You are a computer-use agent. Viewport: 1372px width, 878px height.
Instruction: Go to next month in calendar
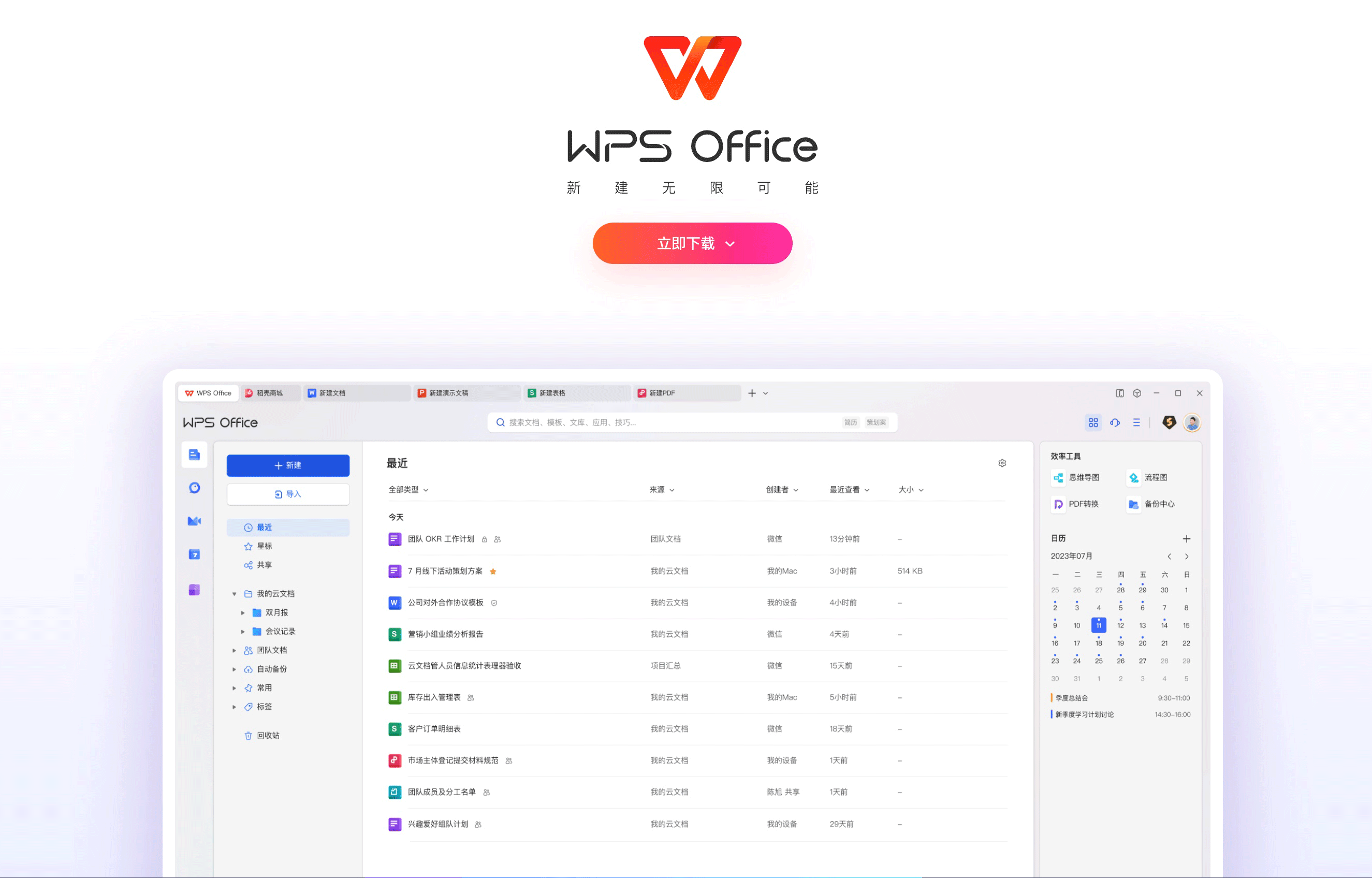[1187, 557]
